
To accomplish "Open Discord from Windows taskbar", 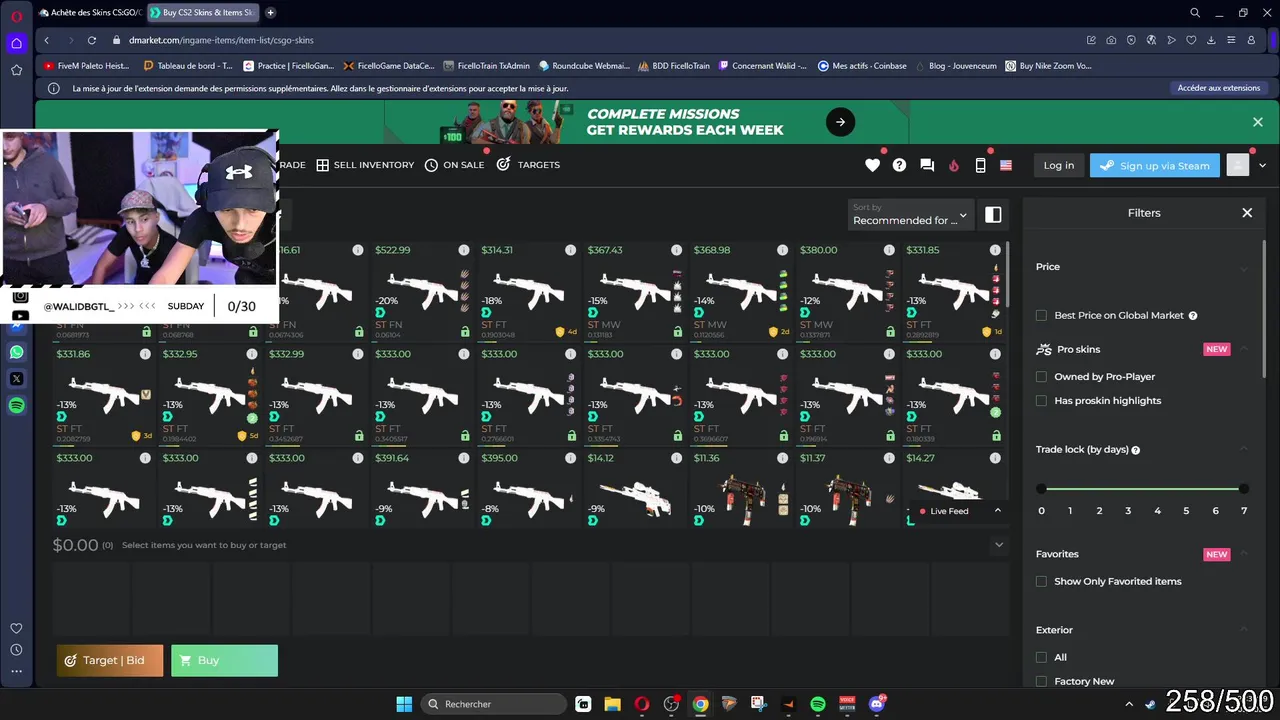I will point(877,704).
